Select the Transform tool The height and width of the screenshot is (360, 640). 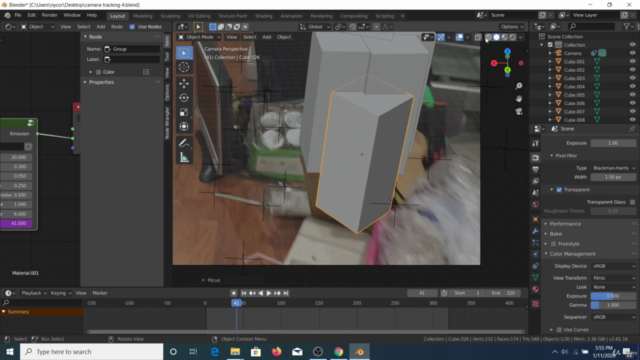pos(184,127)
